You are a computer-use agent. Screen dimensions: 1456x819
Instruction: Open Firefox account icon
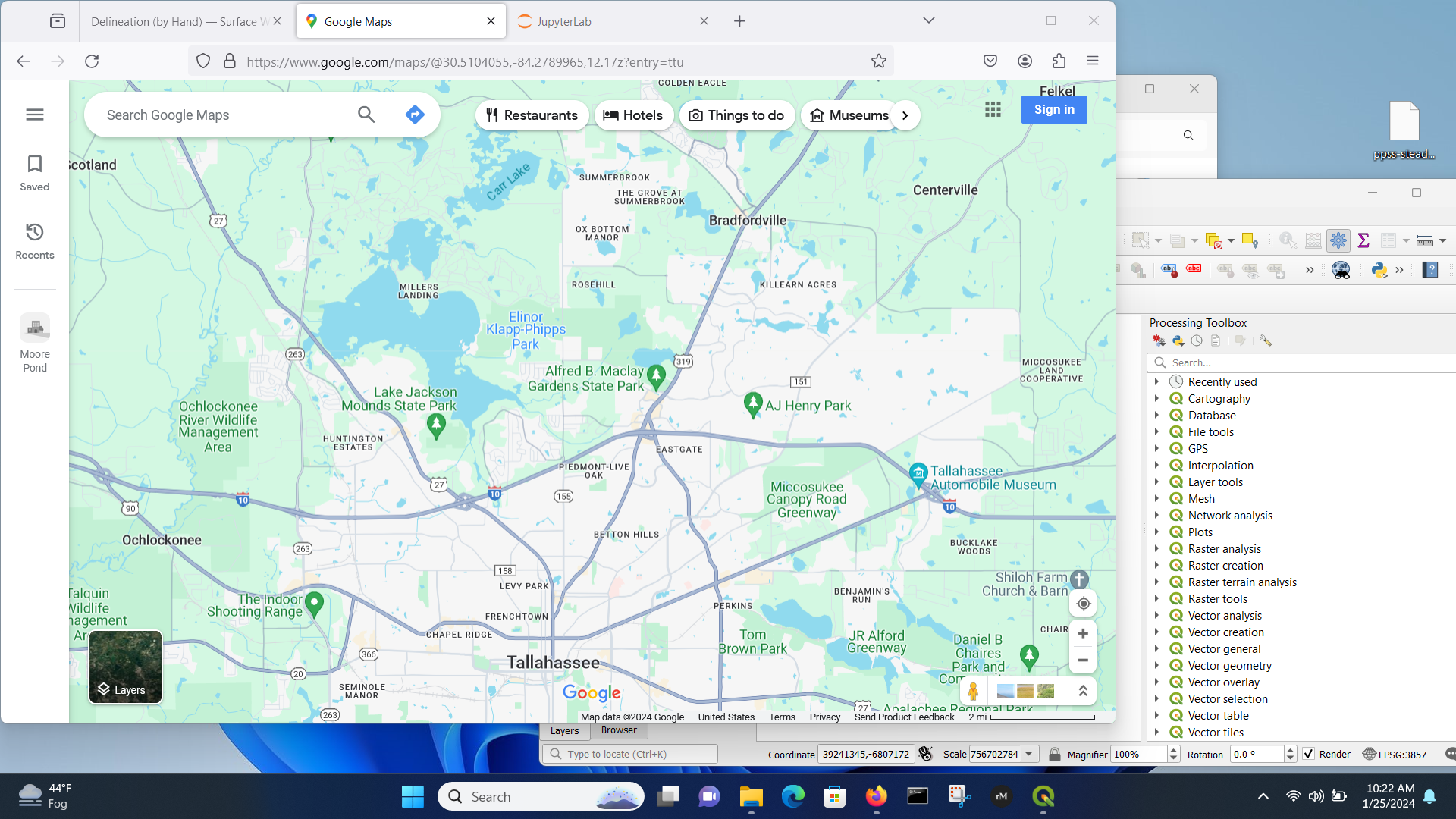(x=1025, y=61)
